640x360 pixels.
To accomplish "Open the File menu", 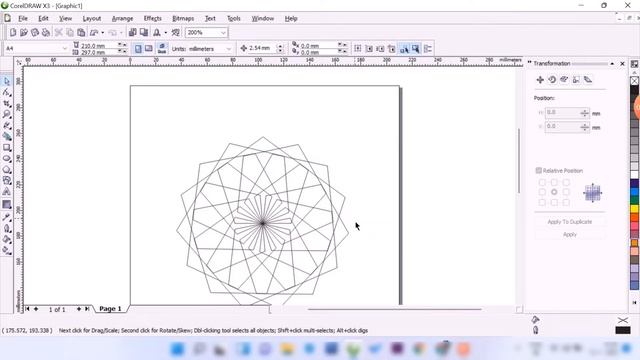I will coord(23,18).
